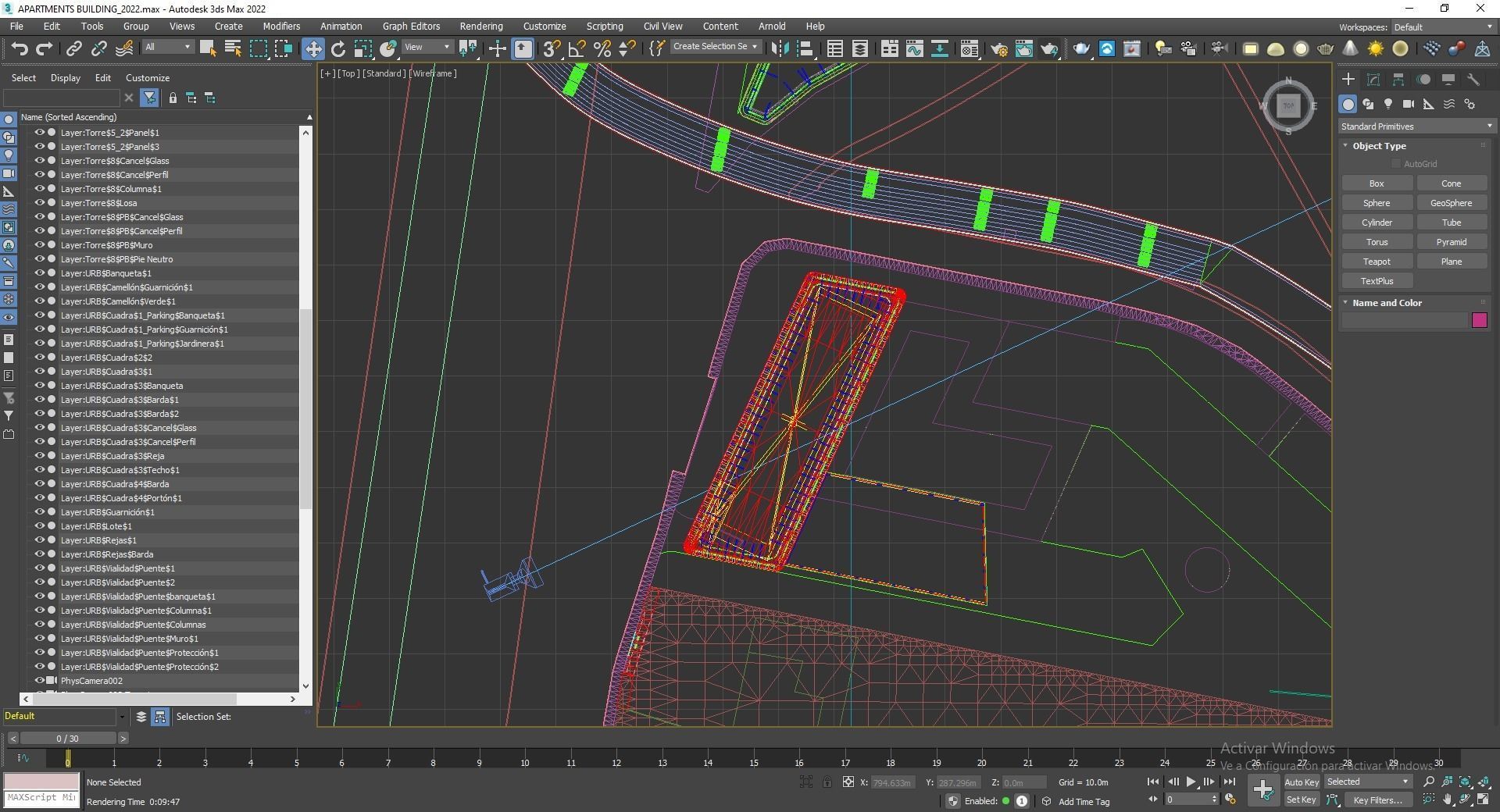Select the Shapes category icon
The width and height of the screenshot is (1500, 812).
(1368, 104)
